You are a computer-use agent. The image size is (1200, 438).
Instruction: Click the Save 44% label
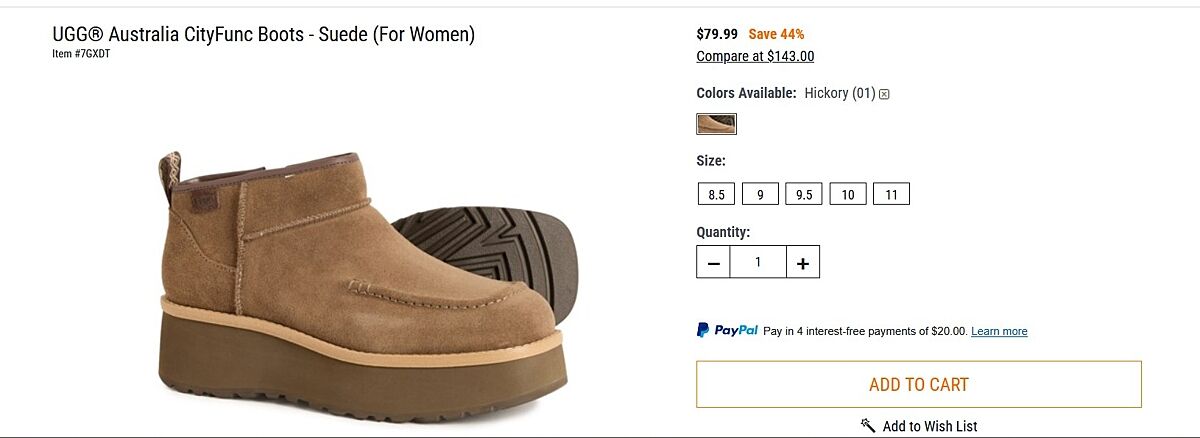point(776,34)
